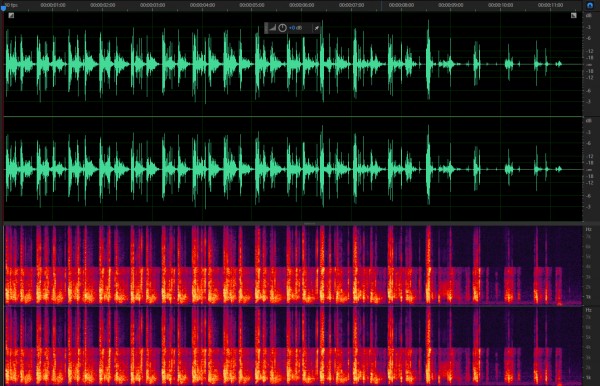
Task: Click the Hz scale of the top spectrogram
Action: 589,265
